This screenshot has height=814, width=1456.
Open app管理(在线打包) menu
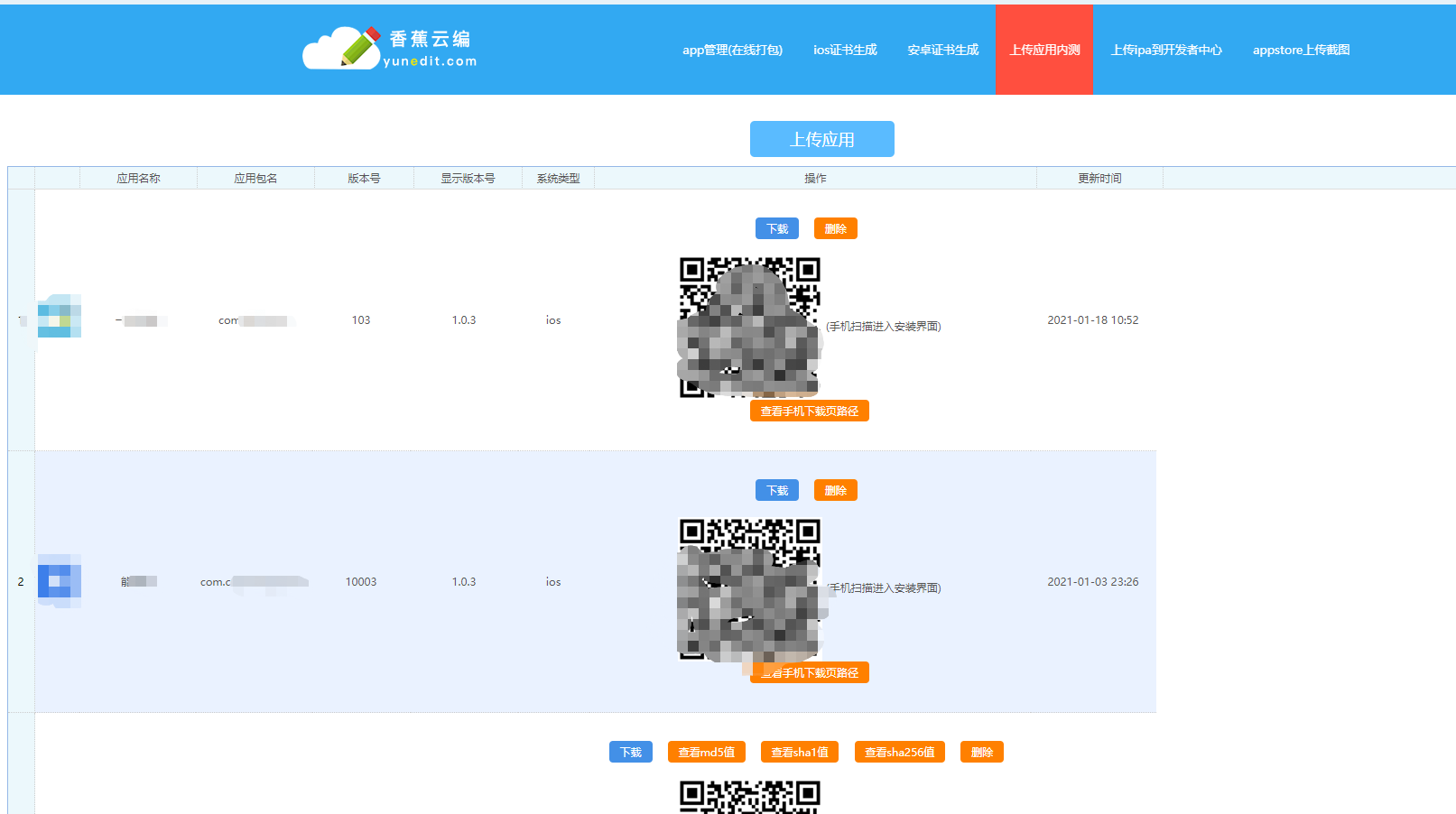732,50
